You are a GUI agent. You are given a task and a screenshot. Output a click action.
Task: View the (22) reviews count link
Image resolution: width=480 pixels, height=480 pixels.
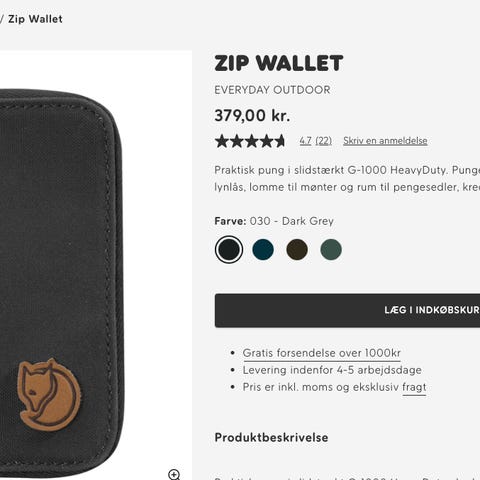[324, 141]
